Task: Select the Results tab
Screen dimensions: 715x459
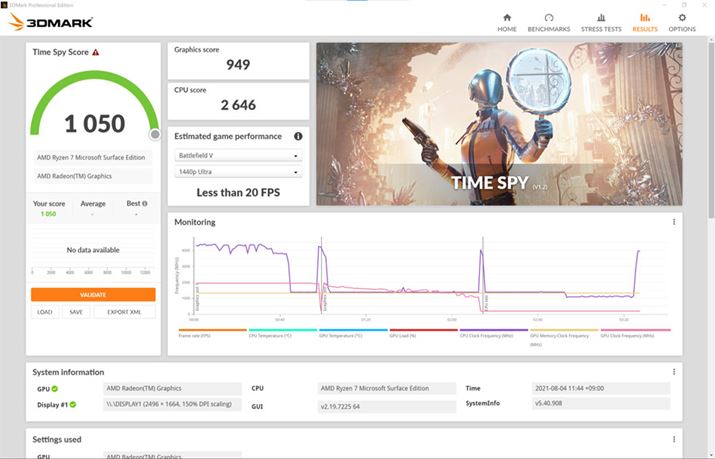Action: (x=645, y=22)
